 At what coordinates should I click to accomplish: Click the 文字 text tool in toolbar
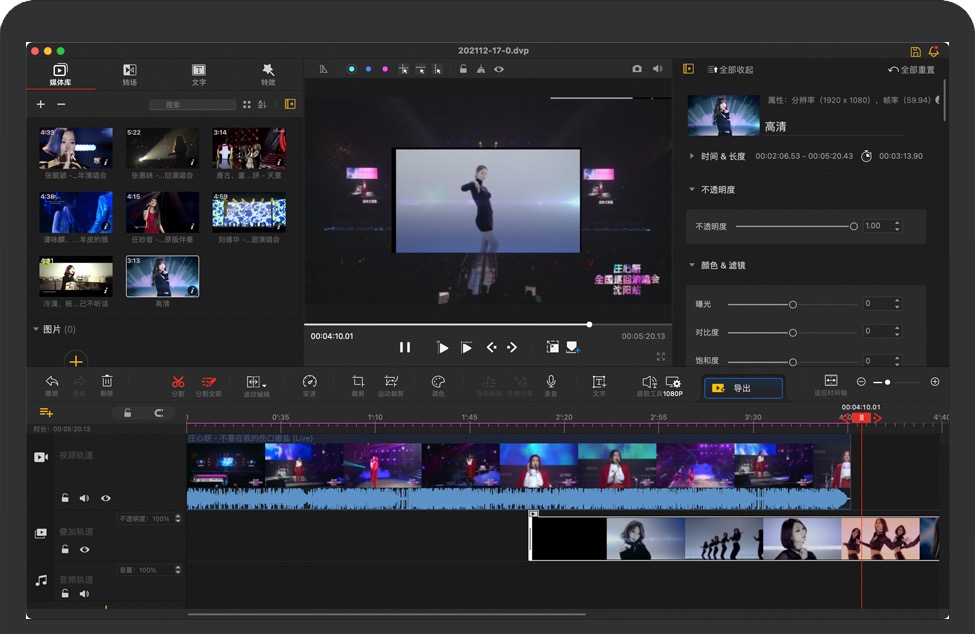(599, 382)
